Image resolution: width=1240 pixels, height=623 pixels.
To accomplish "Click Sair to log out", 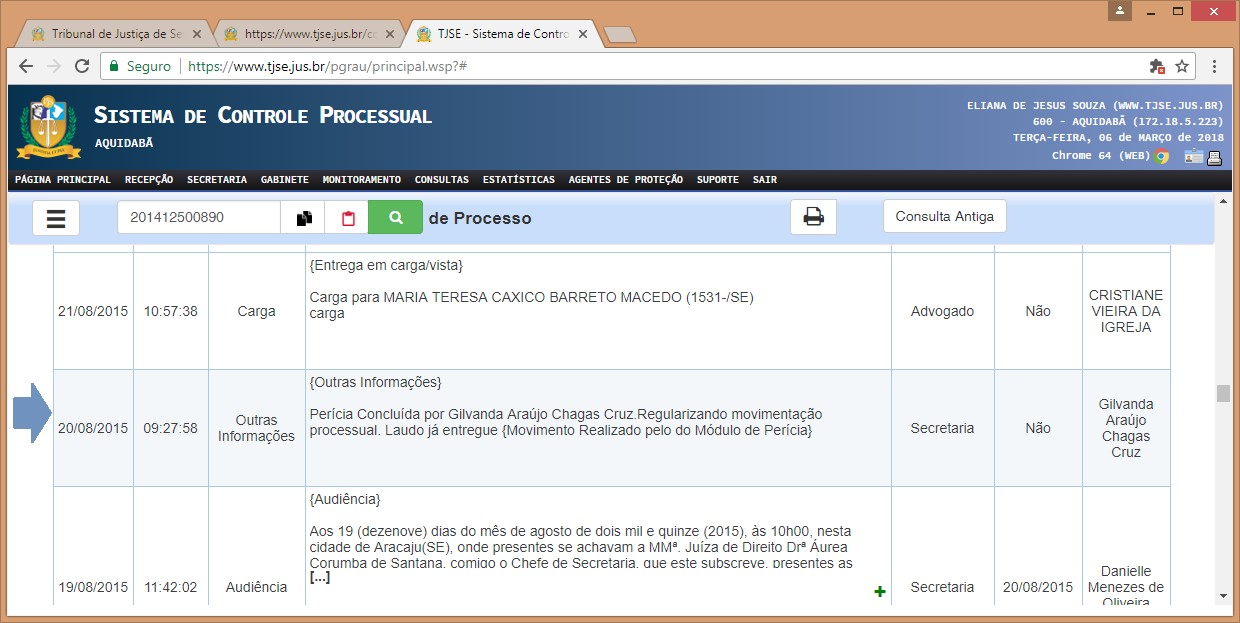I will (764, 180).
